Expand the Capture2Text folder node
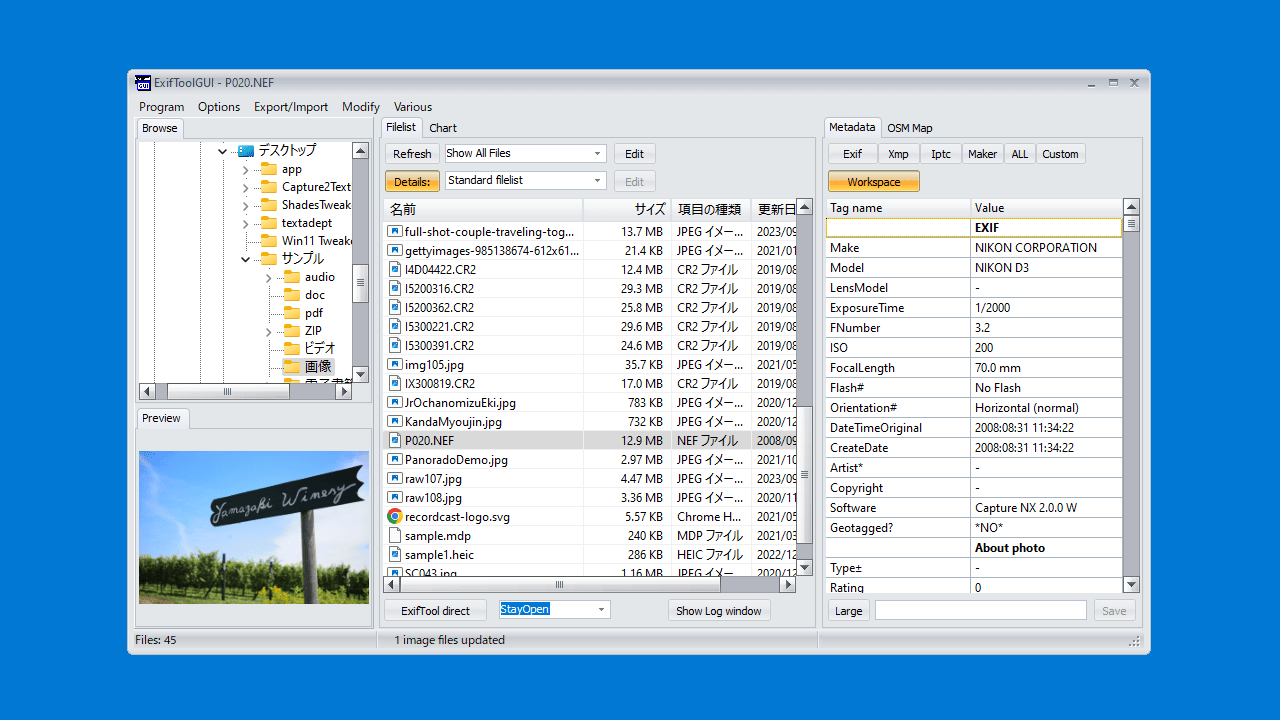Screen dimensions: 1280x720 (245, 187)
